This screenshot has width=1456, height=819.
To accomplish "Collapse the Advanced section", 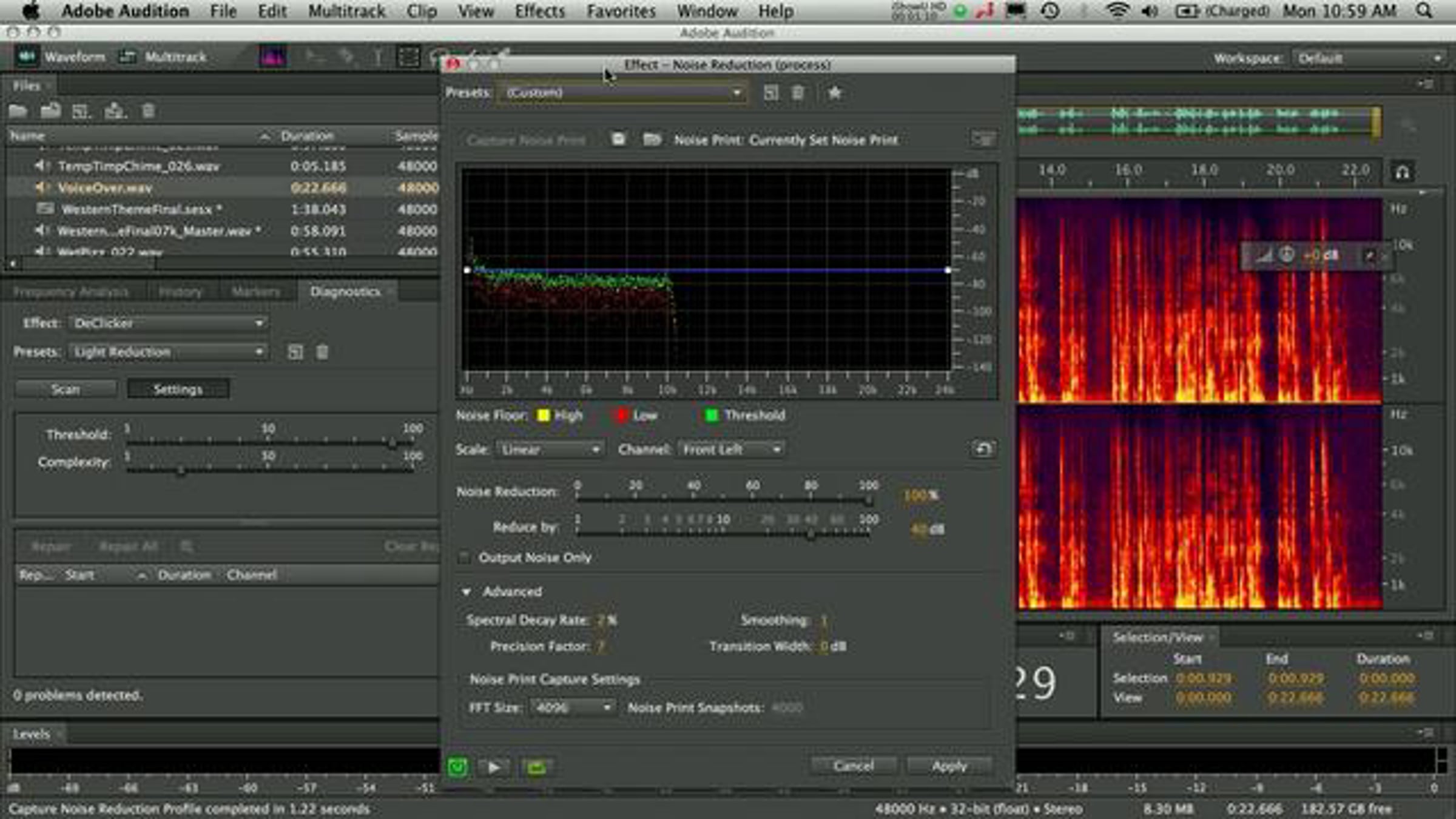I will coord(466,591).
